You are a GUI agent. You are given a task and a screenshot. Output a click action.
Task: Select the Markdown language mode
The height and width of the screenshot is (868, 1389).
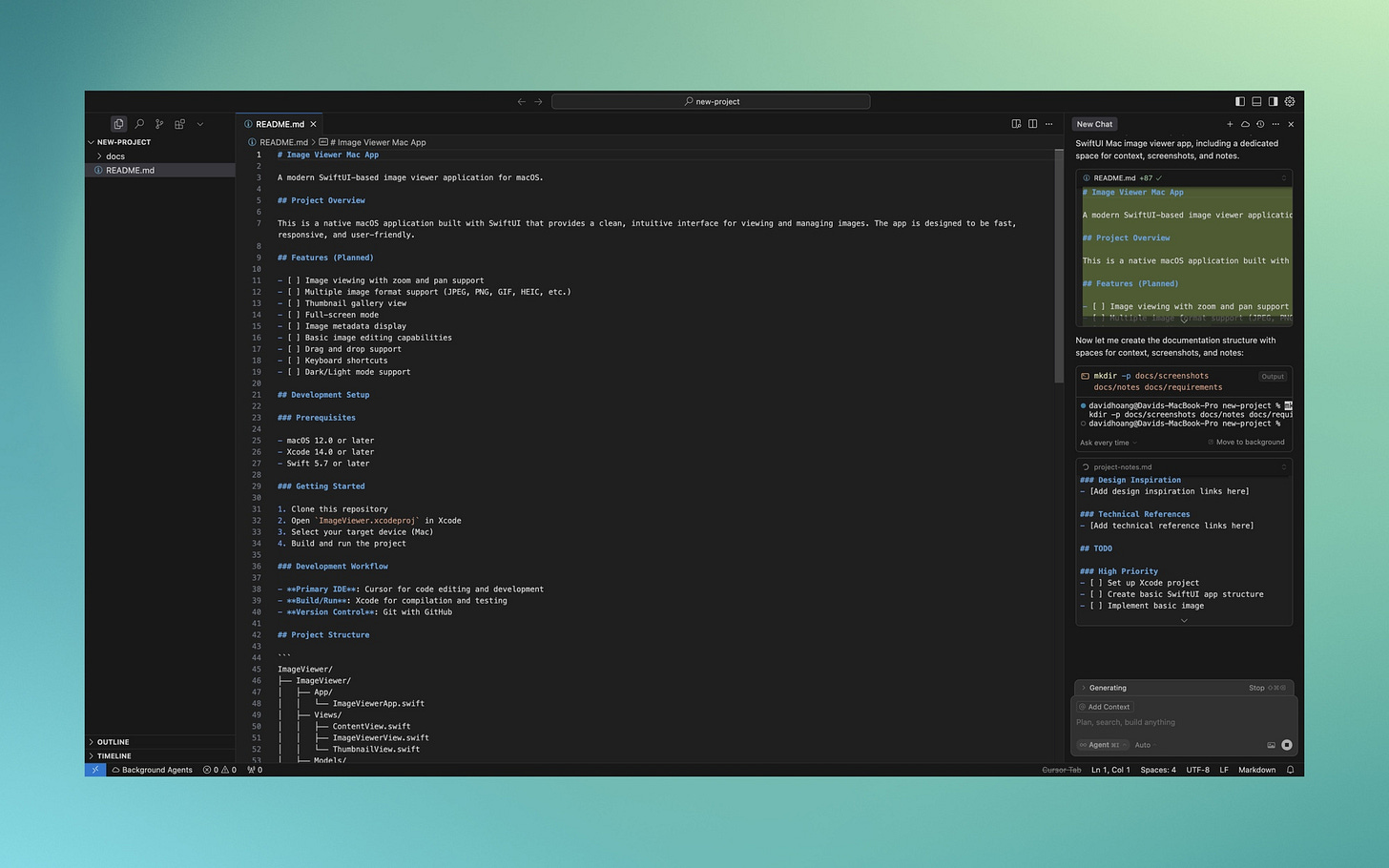[x=1256, y=770]
